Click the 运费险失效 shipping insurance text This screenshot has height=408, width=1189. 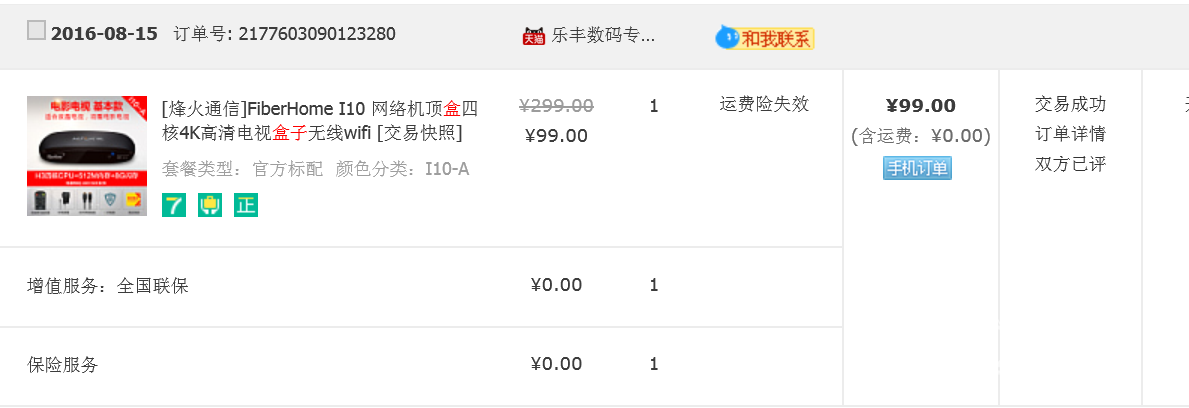point(764,104)
